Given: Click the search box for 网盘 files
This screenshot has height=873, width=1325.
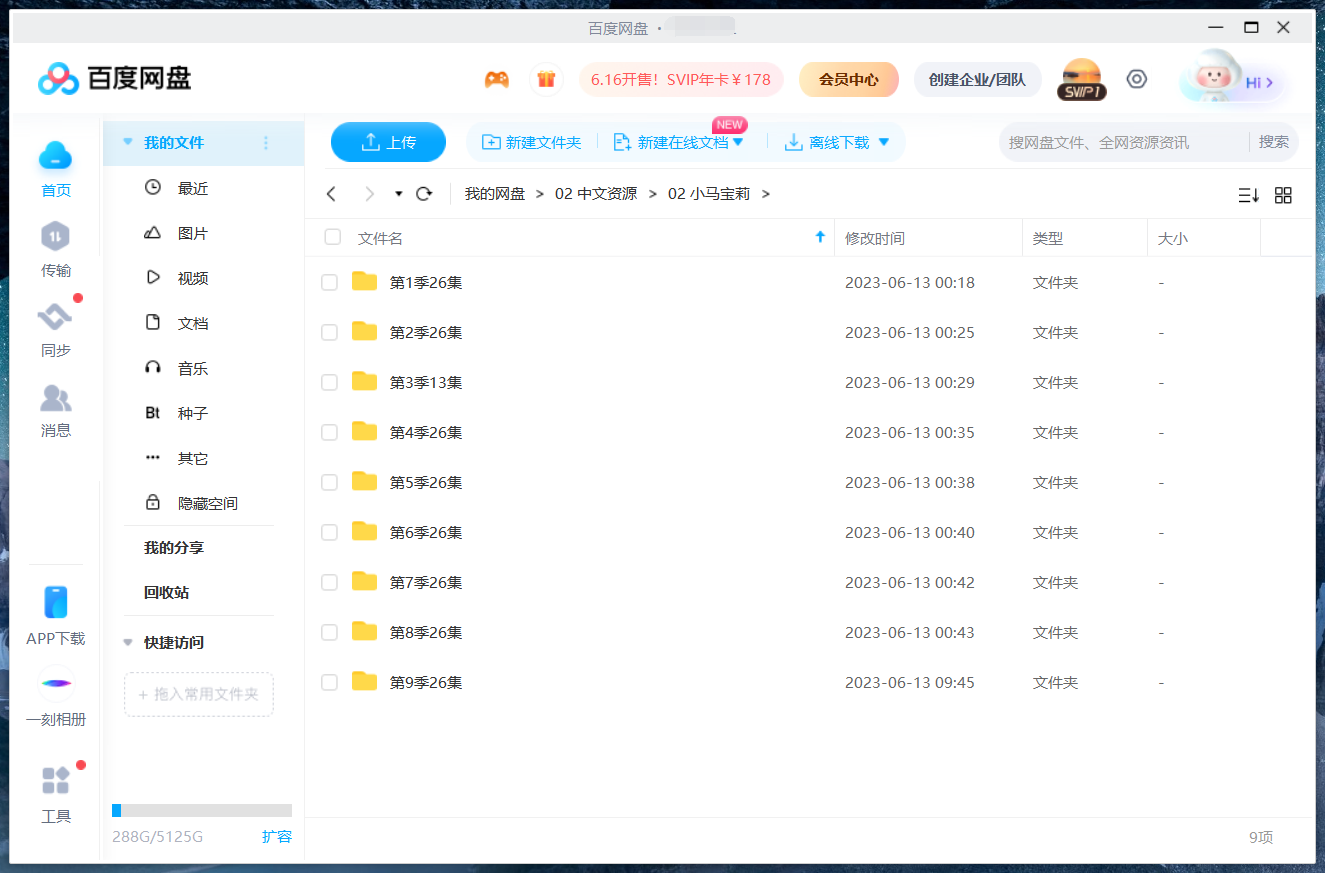Looking at the screenshot, I should click(x=1120, y=143).
